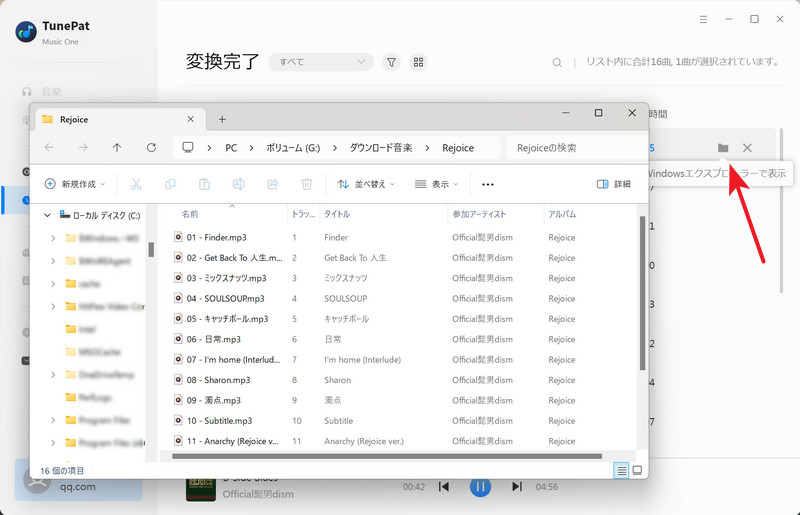Screen dimensions: 800x515
Task: Open the 新規作成 menu in Explorer
Action: click(x=75, y=184)
